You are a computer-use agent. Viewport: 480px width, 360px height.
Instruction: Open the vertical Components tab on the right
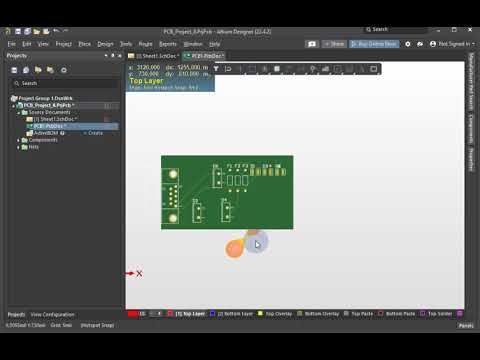(x=471, y=128)
